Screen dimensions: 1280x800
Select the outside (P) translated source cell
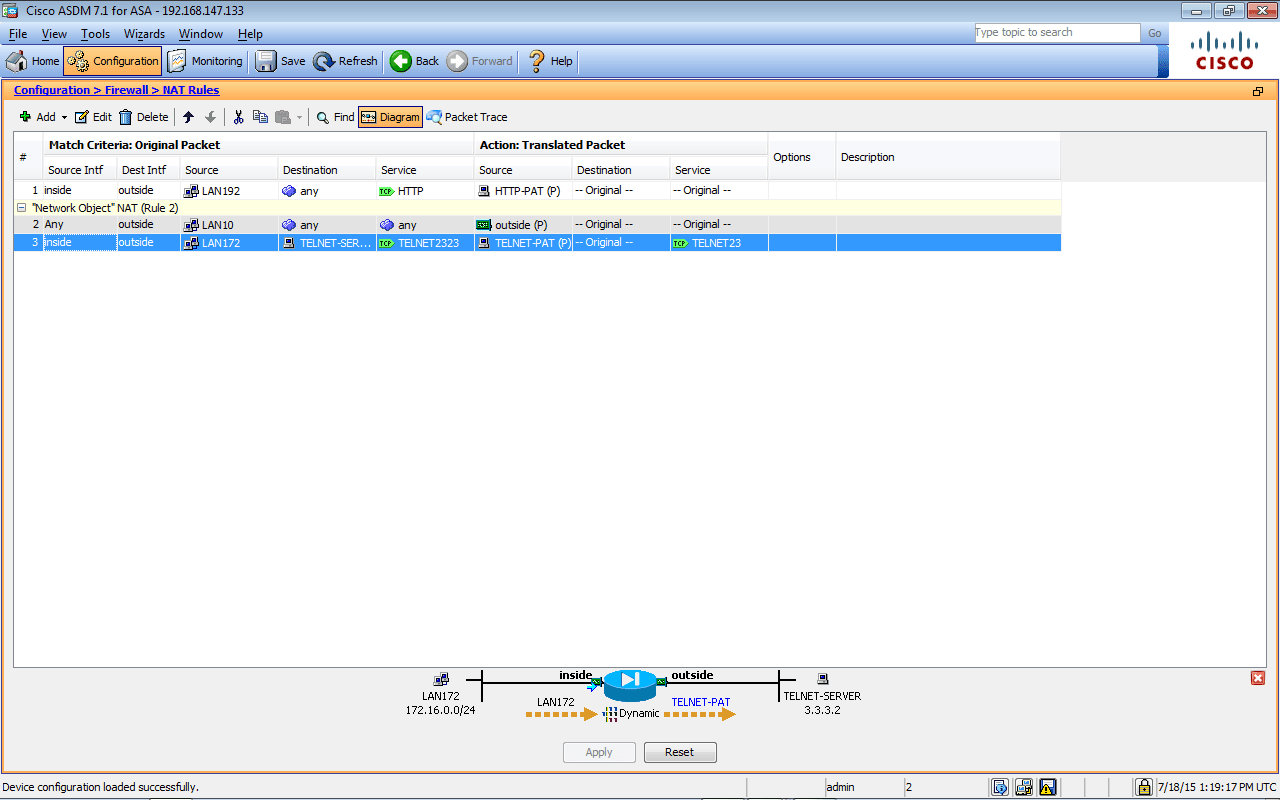pos(523,225)
